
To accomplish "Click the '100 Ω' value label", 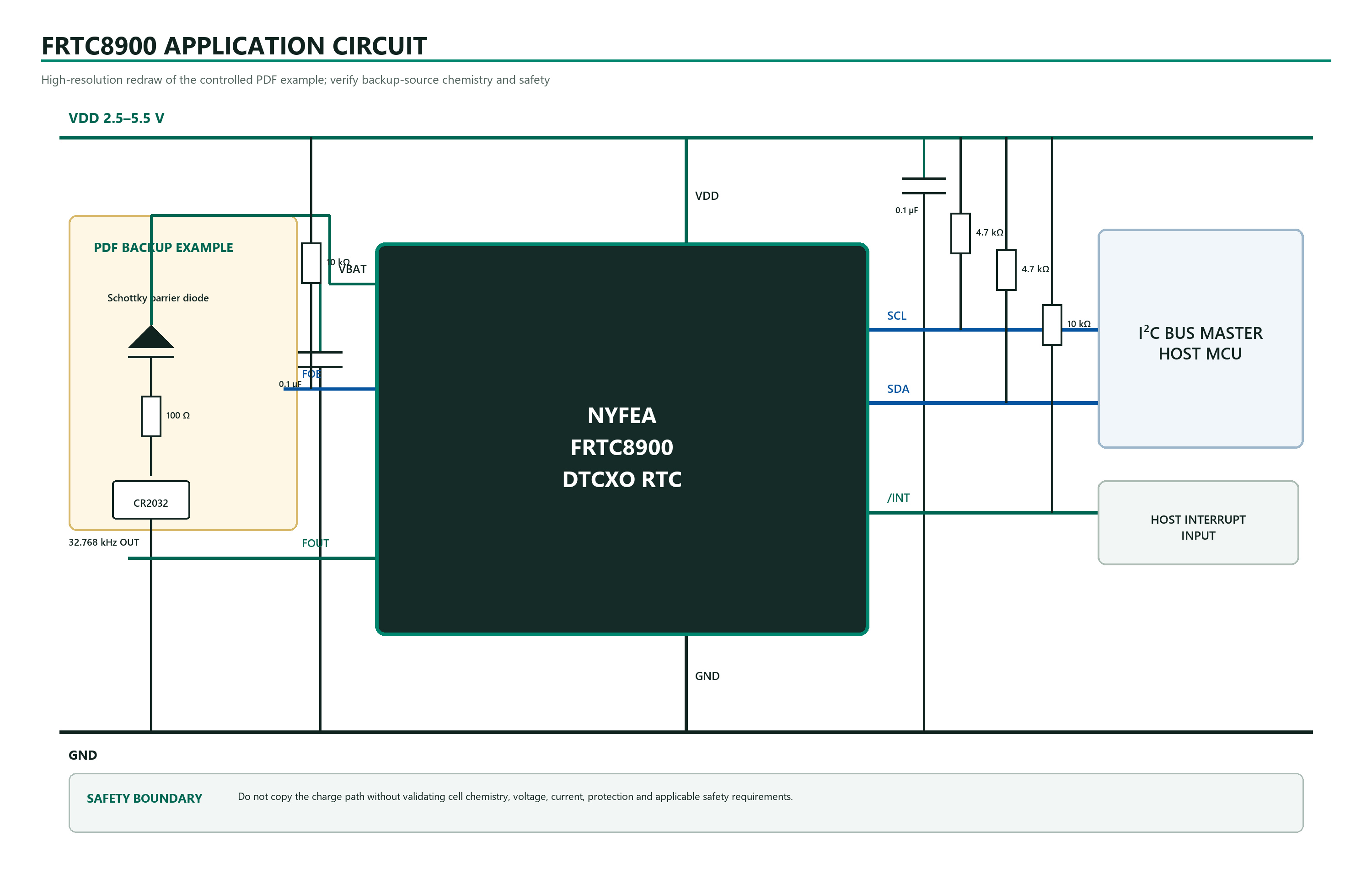I will point(178,415).
